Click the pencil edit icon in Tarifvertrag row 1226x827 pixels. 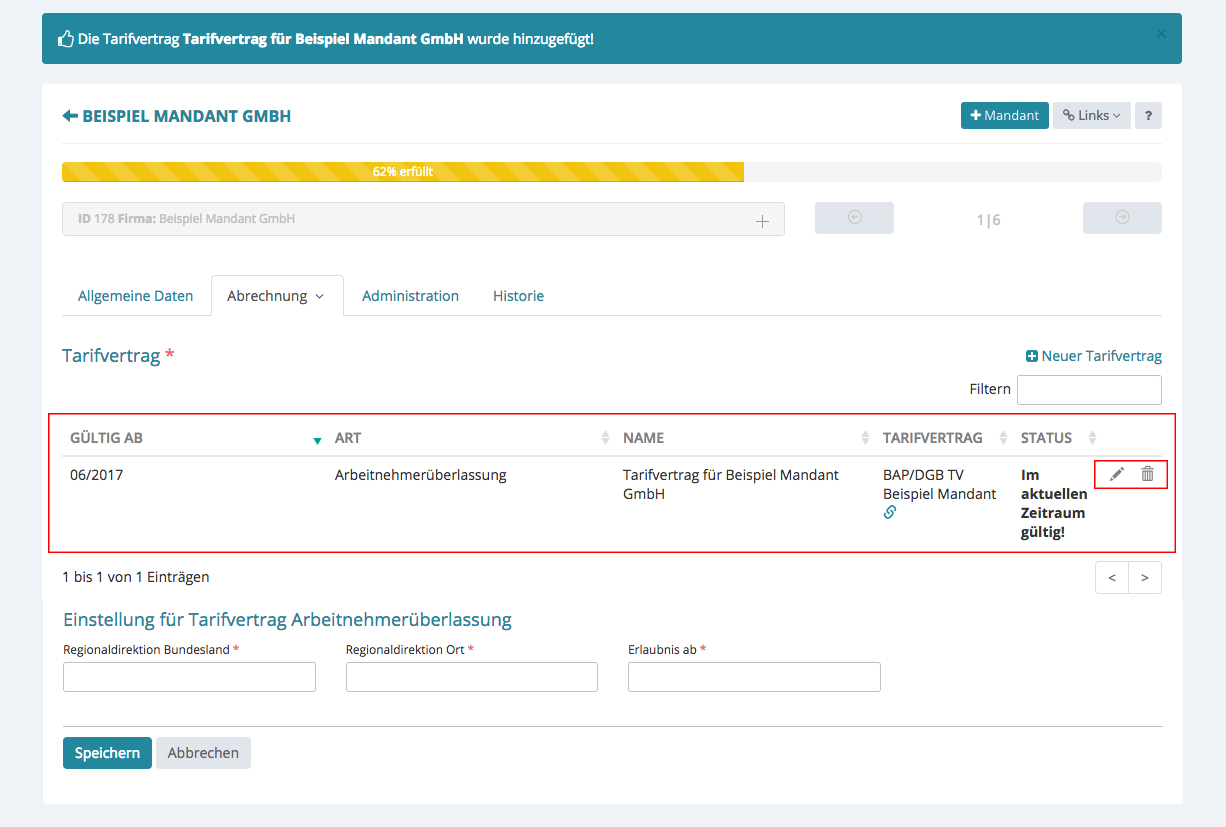[1117, 474]
